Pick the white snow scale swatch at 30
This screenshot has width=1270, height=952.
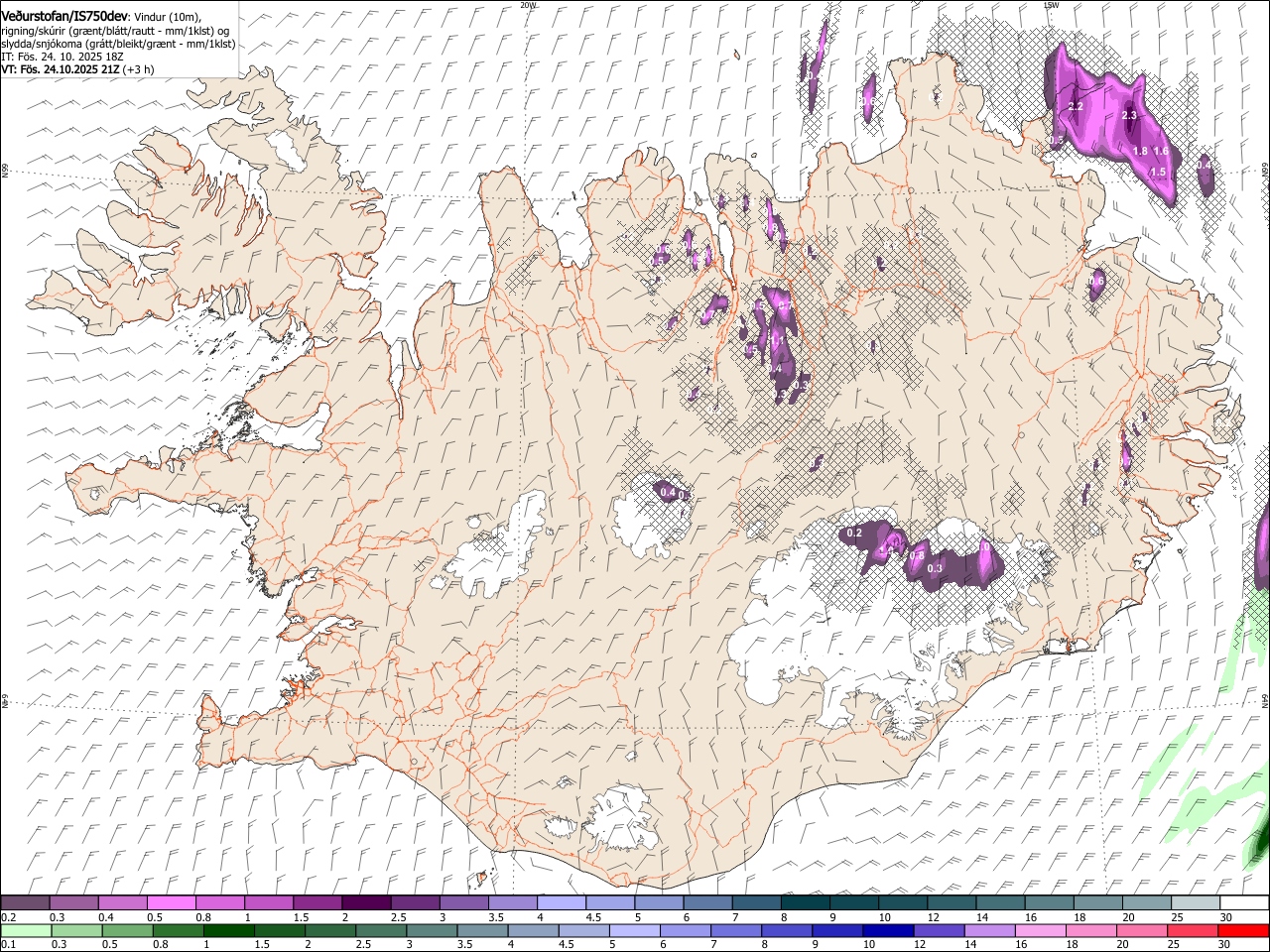point(1245,903)
